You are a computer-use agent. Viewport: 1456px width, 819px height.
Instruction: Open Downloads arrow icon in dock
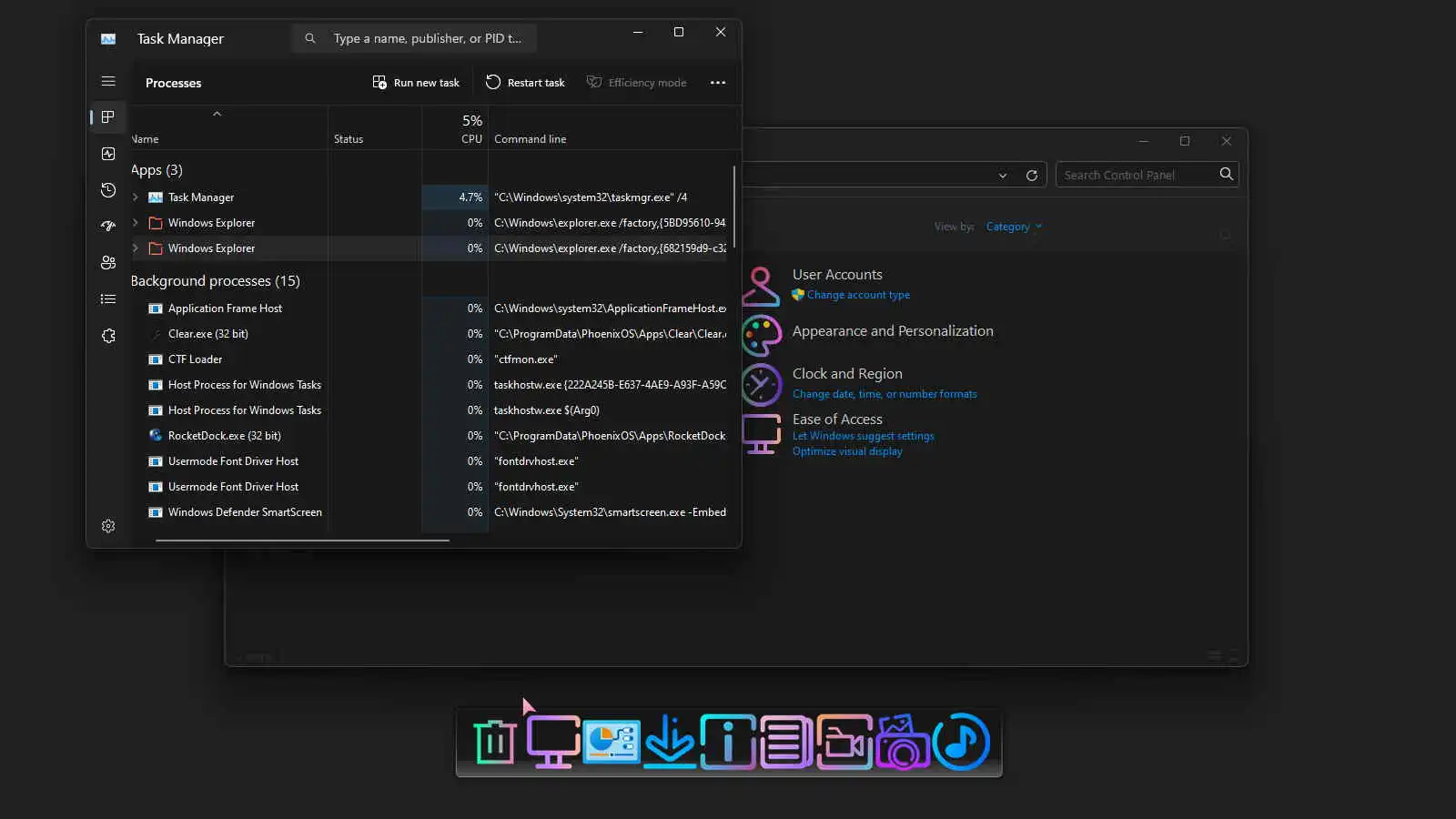(x=670, y=743)
